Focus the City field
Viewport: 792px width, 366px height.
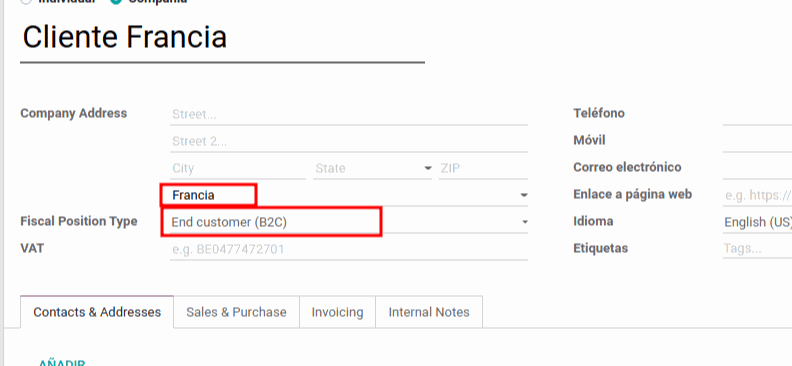237,168
